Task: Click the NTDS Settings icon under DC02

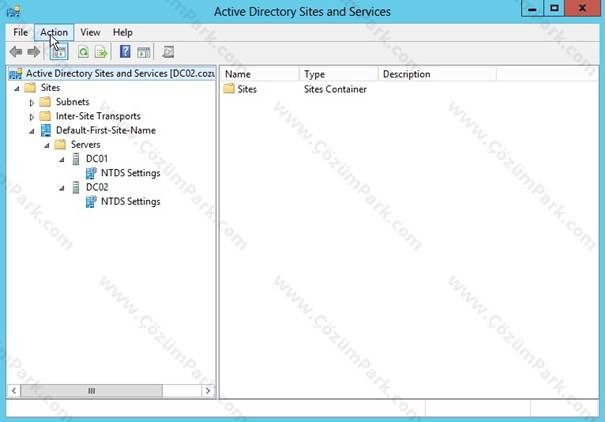Action: (x=91, y=202)
